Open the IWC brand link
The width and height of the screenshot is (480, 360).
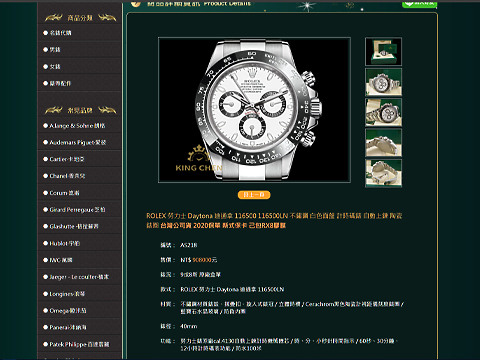(x=61, y=260)
